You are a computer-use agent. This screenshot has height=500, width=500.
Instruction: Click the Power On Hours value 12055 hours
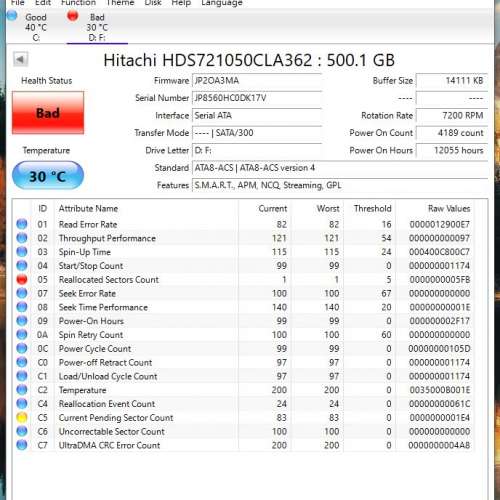452,150
